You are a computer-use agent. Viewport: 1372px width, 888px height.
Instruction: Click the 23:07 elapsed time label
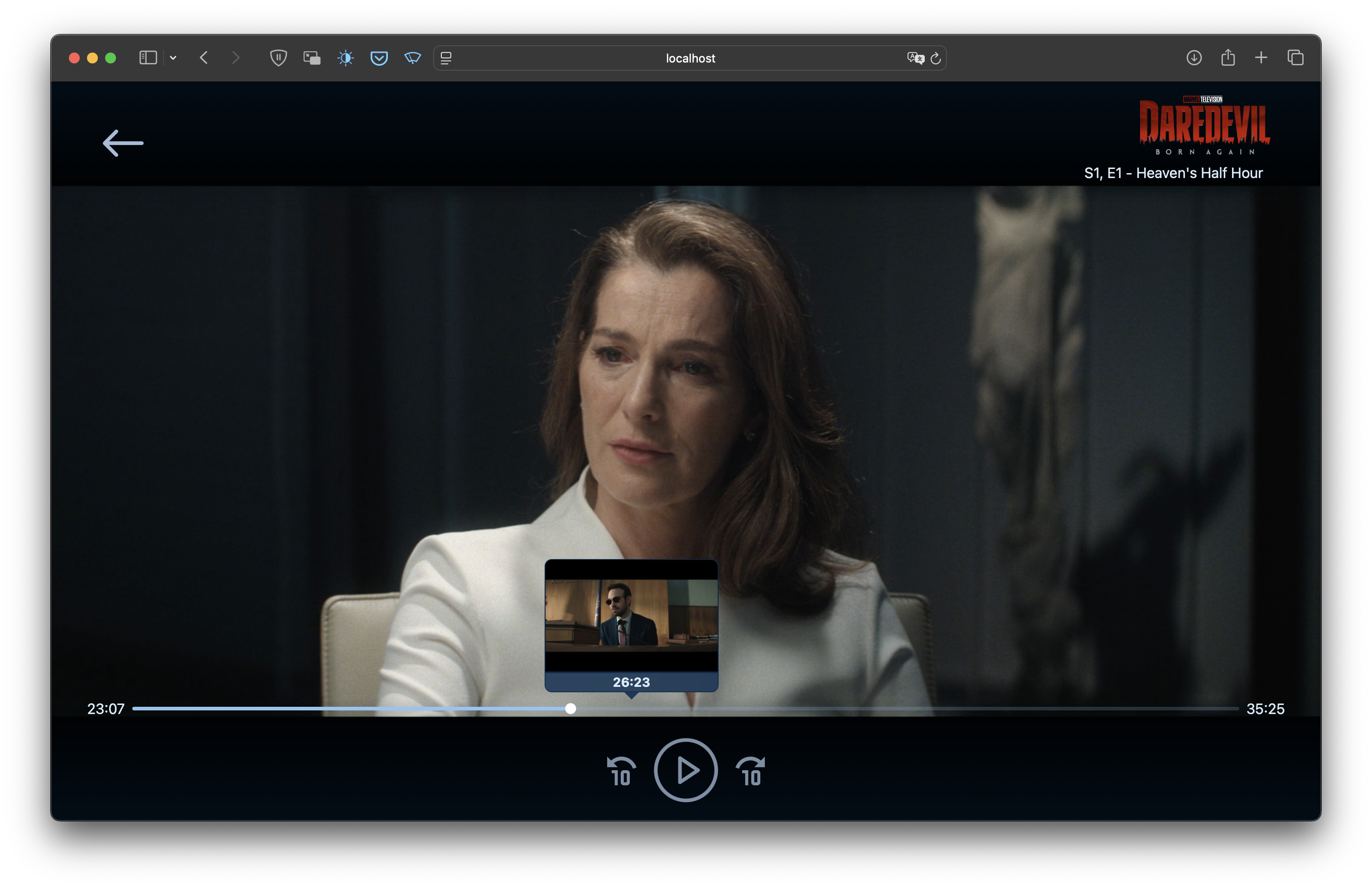(106, 709)
